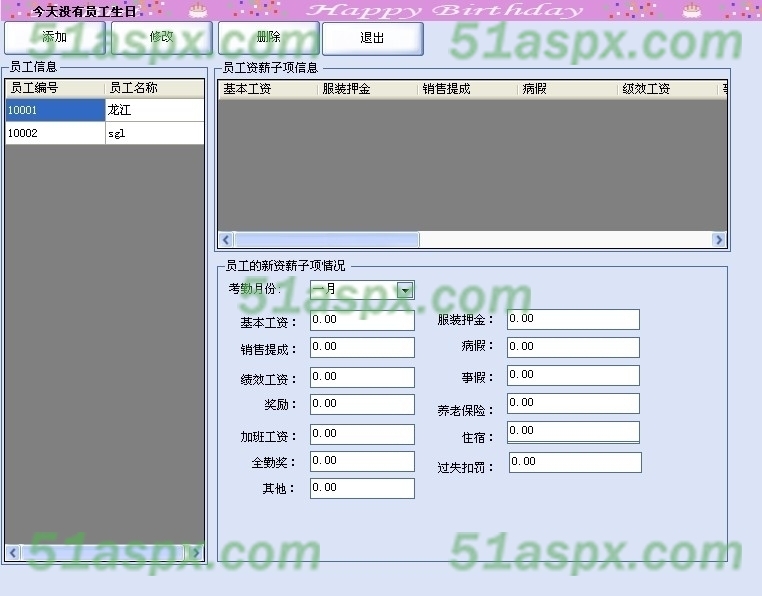Click the salary grid left scroll arrow
Screen dimensions: 762x596
tap(225, 240)
